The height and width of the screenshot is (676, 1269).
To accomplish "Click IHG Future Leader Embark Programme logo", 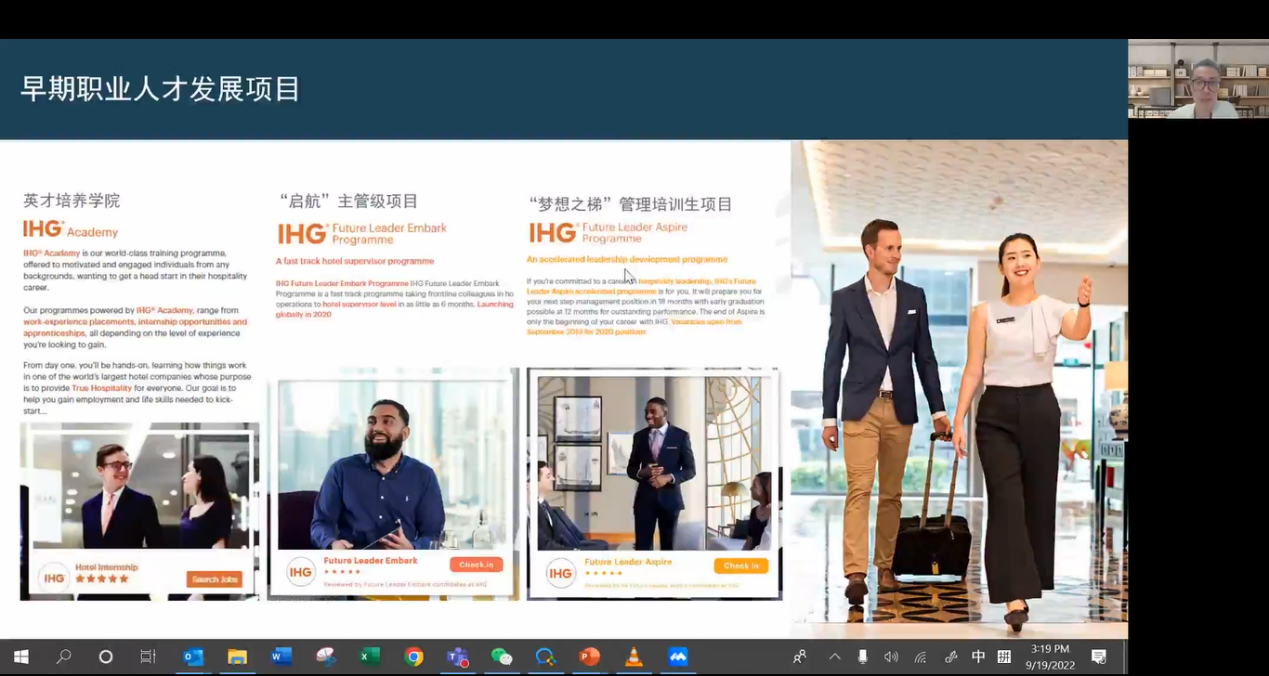I will (362, 234).
